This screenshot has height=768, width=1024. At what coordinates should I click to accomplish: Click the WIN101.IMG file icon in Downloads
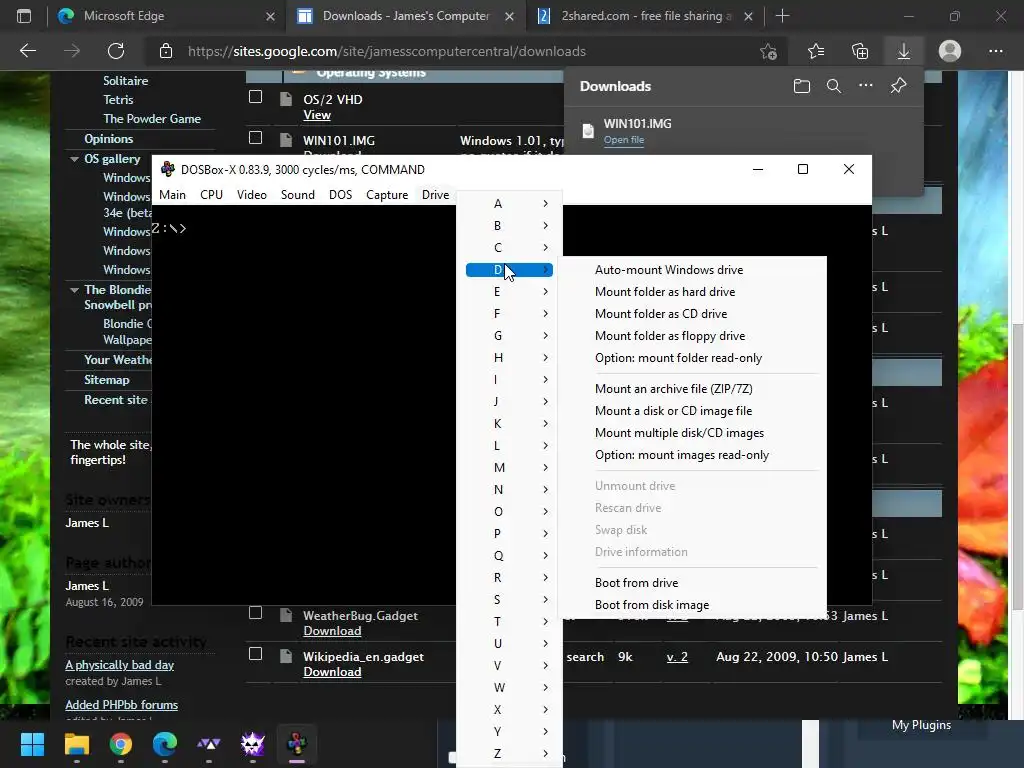(588, 131)
